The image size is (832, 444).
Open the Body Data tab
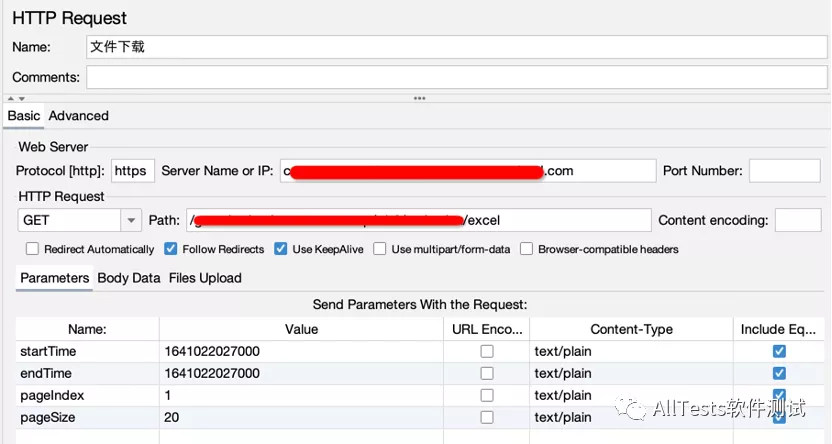click(x=129, y=278)
